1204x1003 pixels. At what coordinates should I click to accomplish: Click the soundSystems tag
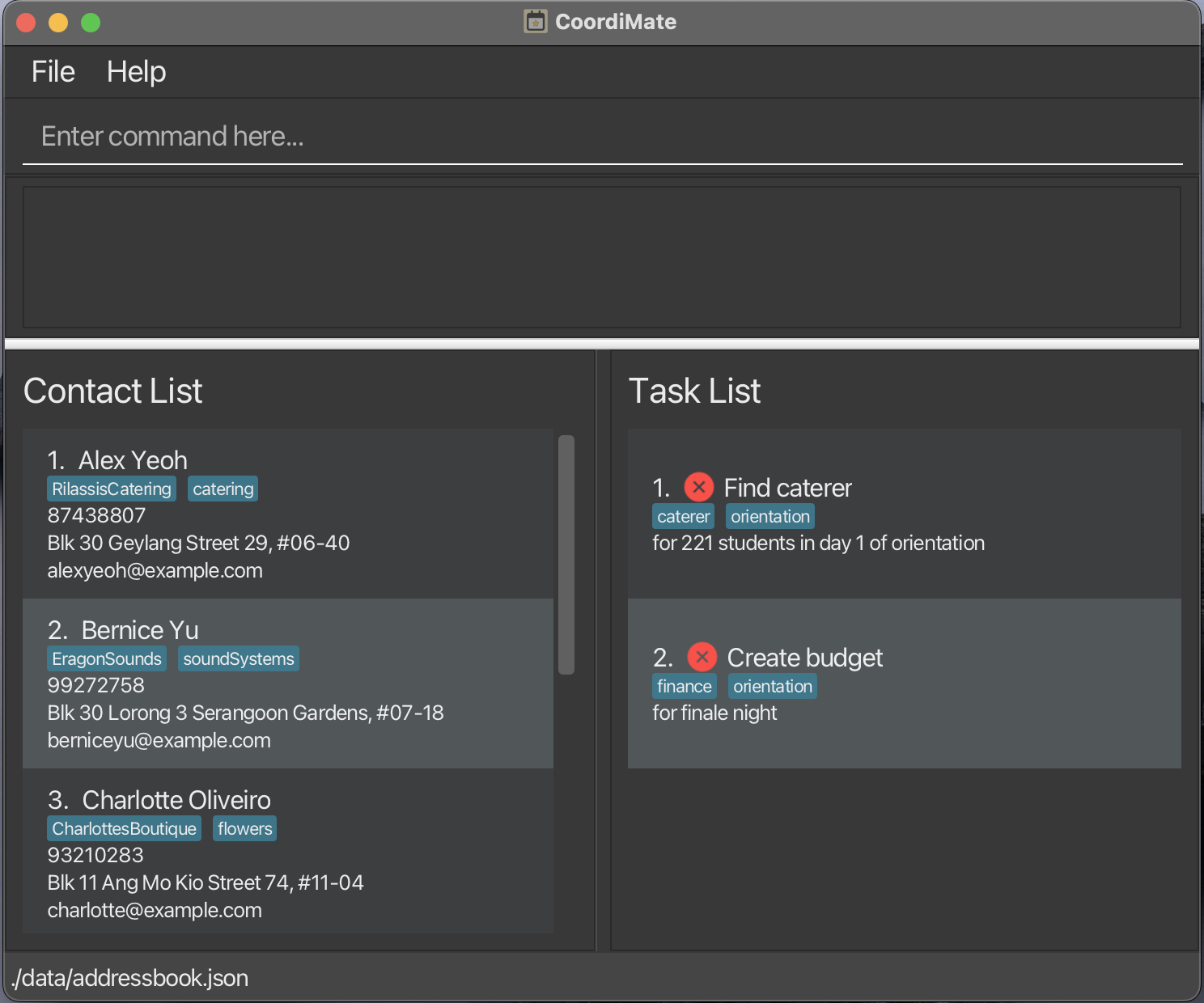pos(238,659)
